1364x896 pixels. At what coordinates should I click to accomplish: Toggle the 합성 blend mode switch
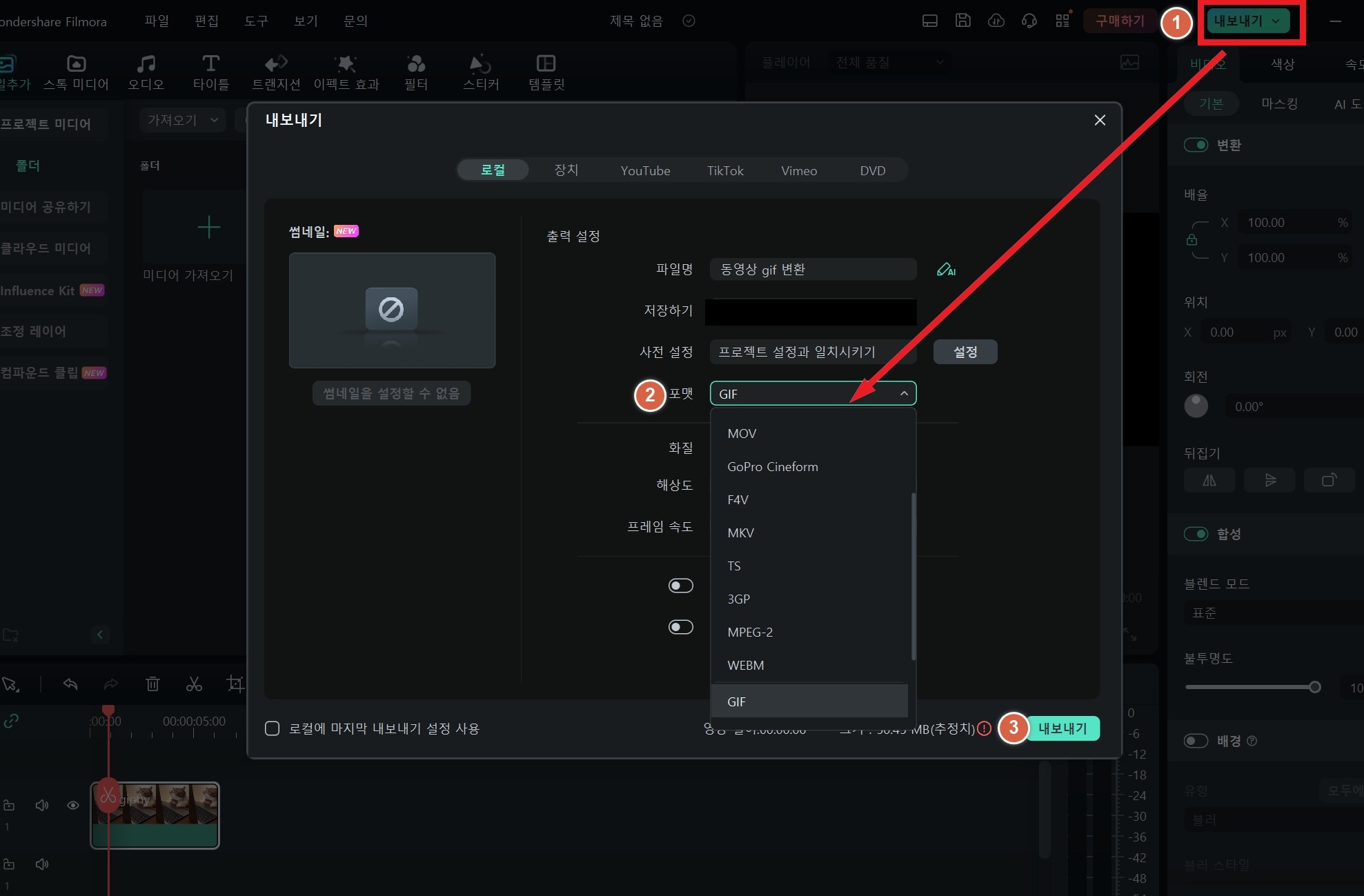(1198, 533)
